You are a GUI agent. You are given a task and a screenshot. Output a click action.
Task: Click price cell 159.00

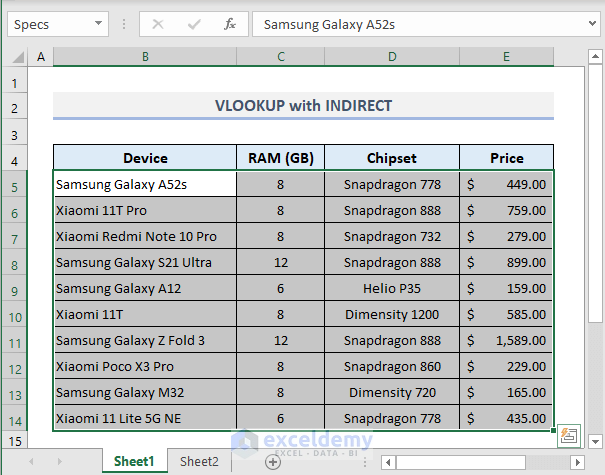(x=507, y=288)
